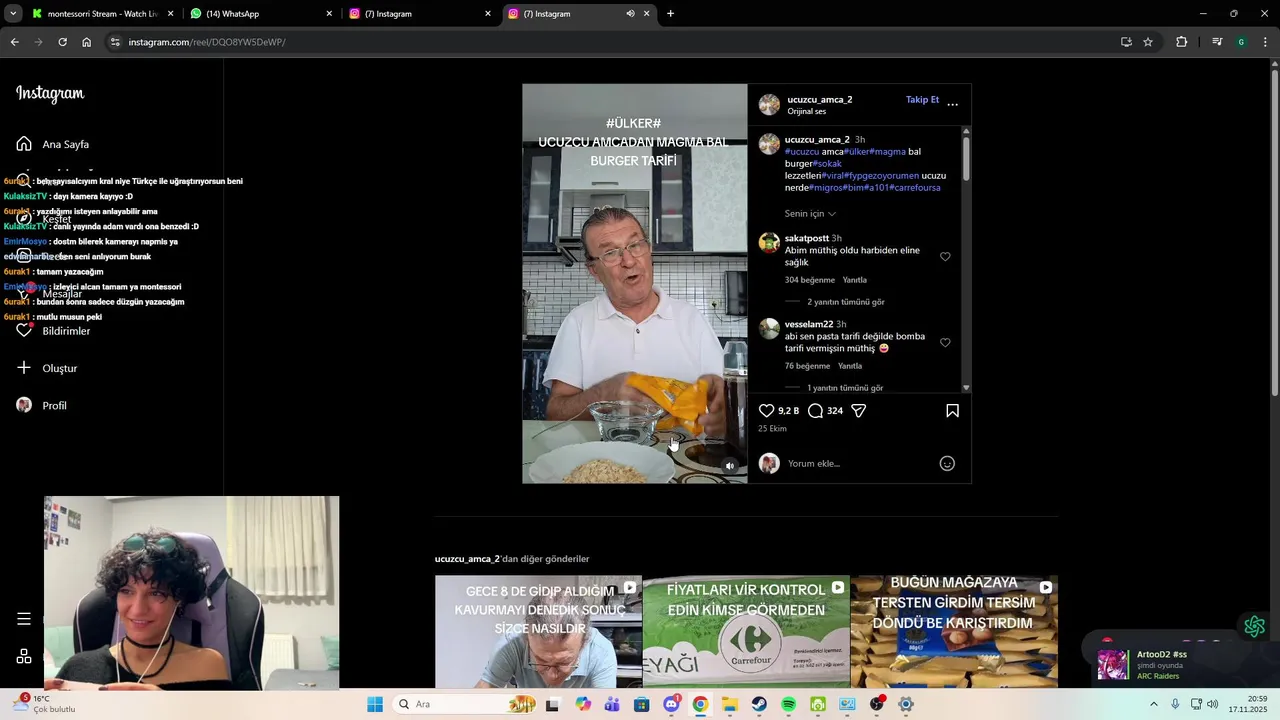
Task: Open the volume control in the system tray
Action: coord(1213,704)
